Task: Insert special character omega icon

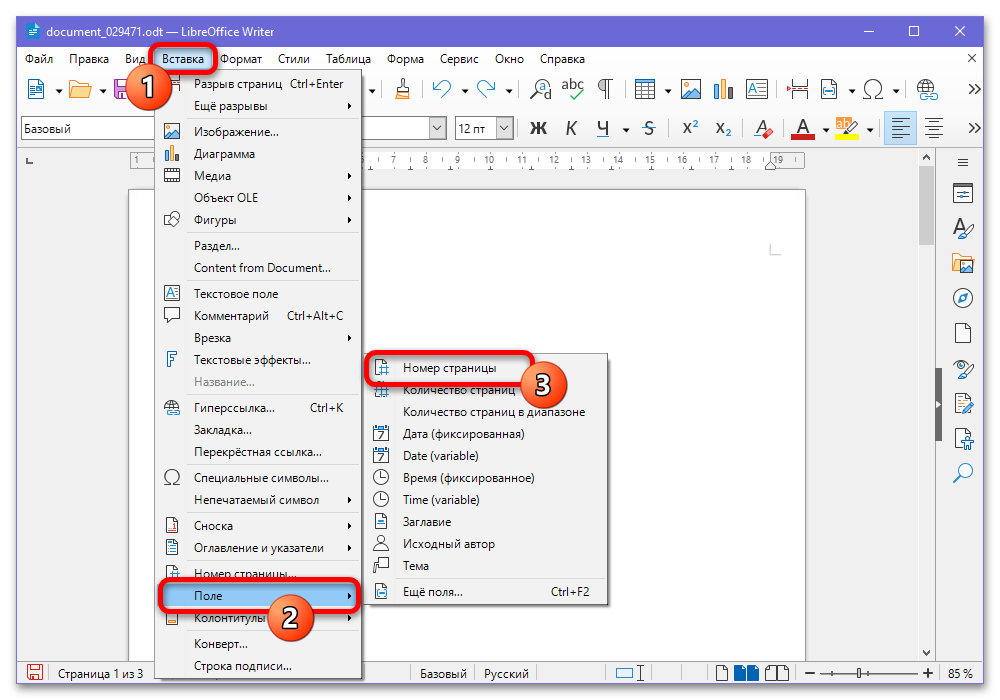Action: pyautogui.click(x=872, y=89)
